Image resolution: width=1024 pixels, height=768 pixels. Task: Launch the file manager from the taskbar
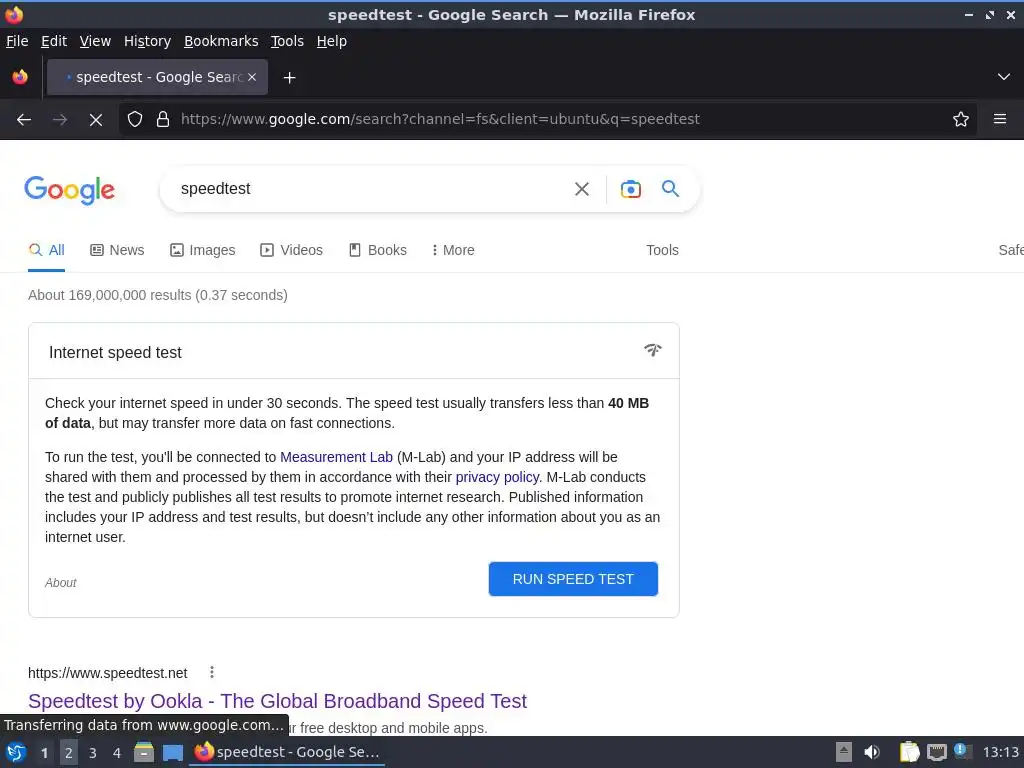click(x=144, y=752)
